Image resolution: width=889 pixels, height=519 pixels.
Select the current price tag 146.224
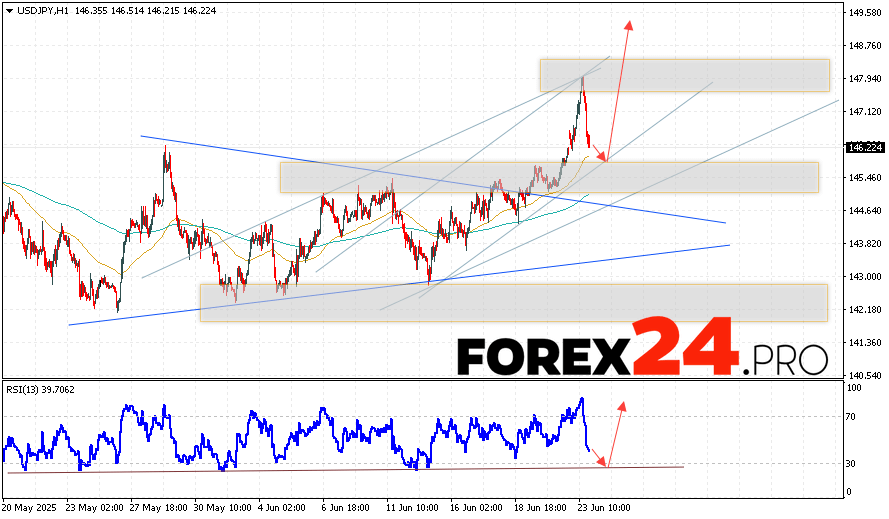(863, 147)
